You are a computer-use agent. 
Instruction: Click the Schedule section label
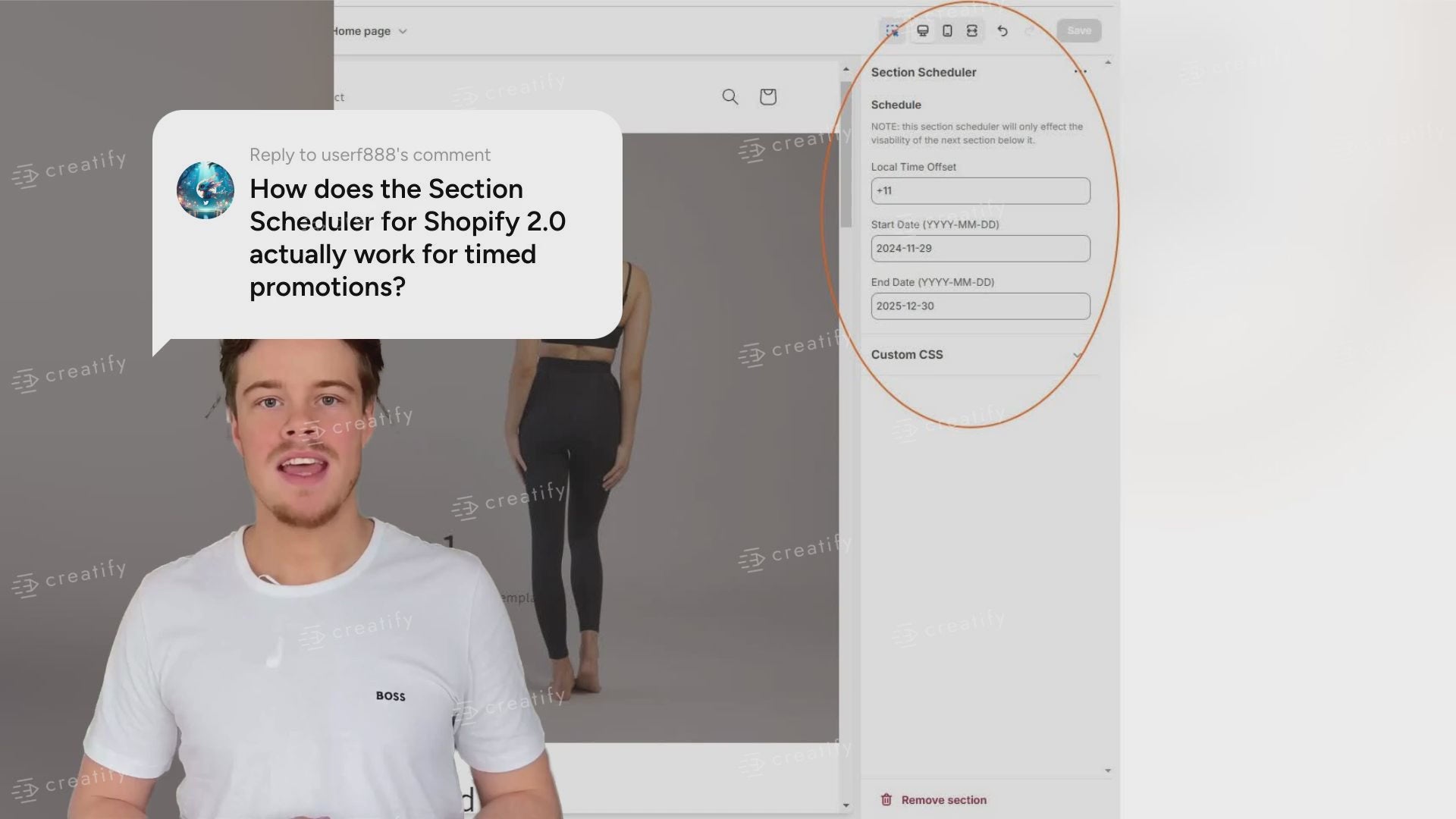[895, 104]
